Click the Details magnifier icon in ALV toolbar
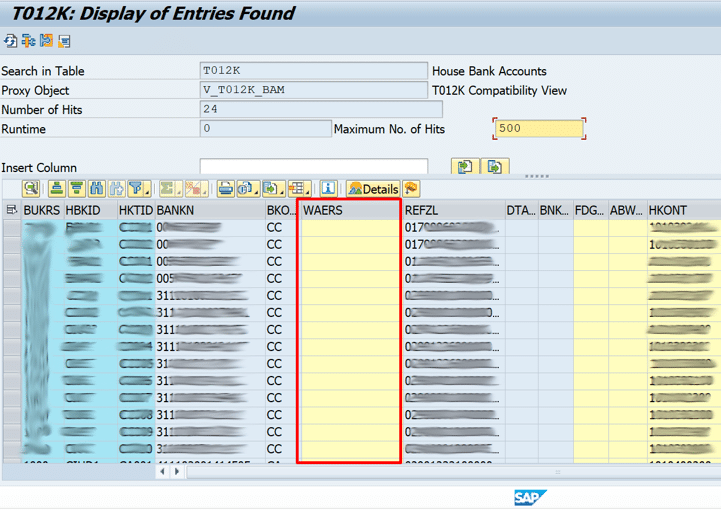The height and width of the screenshot is (510, 721). tap(31, 189)
